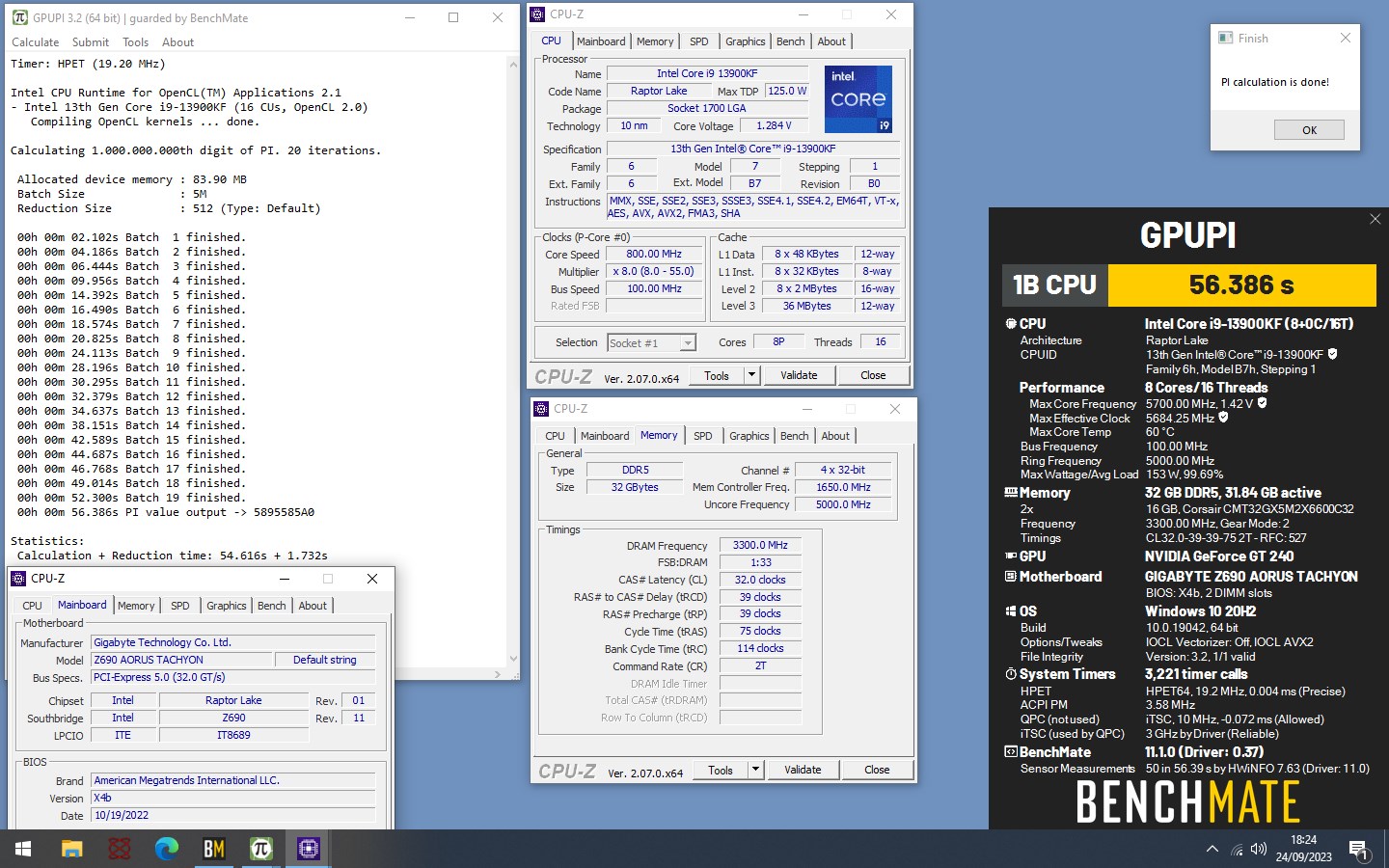The image size is (1389, 868).
Task: Open volume control tray icon
Action: (x=1259, y=850)
